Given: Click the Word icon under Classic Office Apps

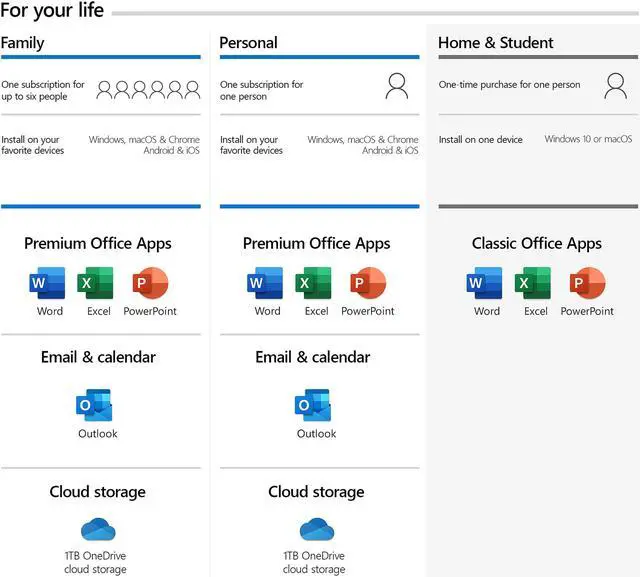Looking at the screenshot, I should coord(486,284).
